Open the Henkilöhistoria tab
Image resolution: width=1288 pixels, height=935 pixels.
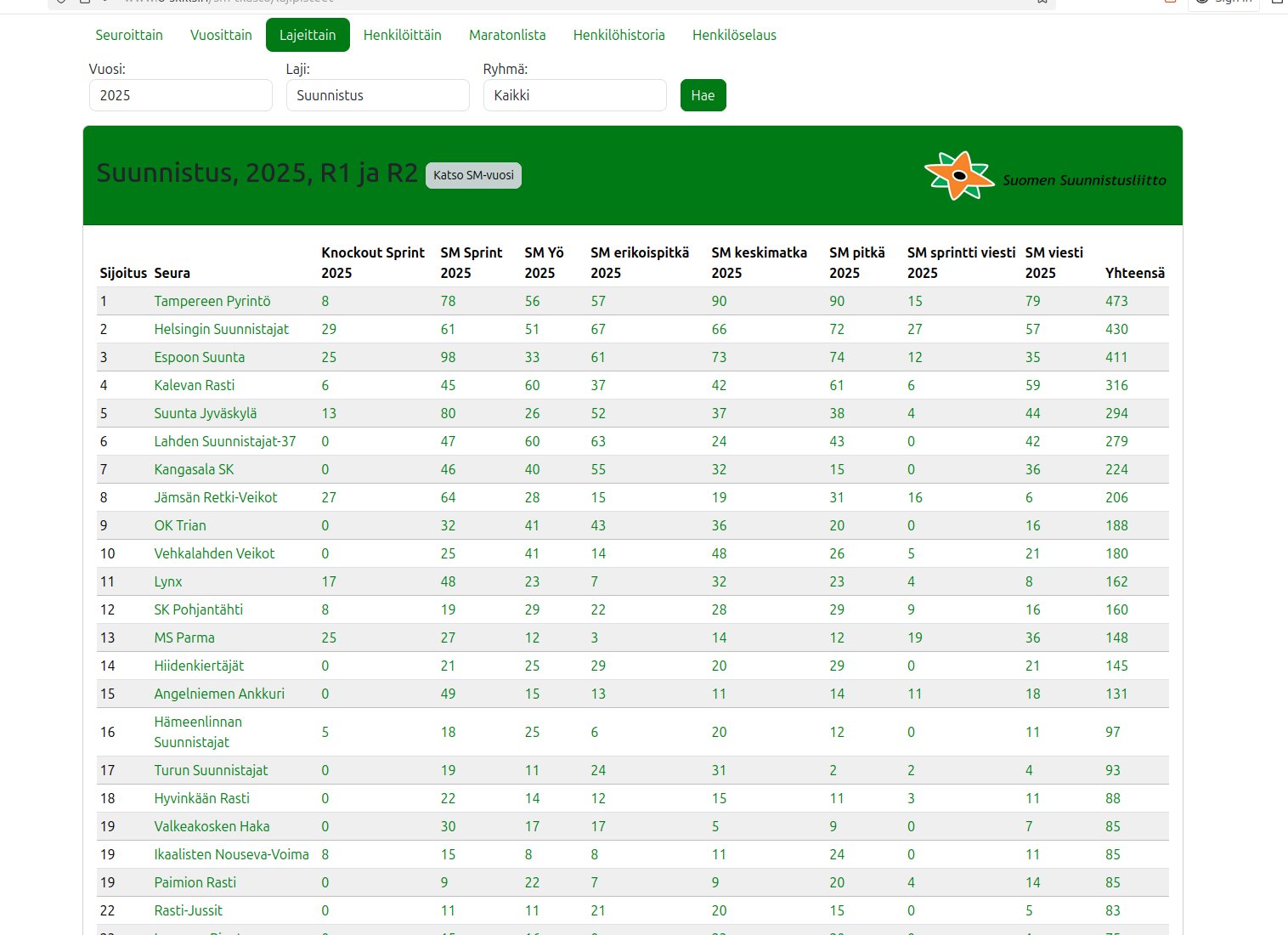click(619, 35)
